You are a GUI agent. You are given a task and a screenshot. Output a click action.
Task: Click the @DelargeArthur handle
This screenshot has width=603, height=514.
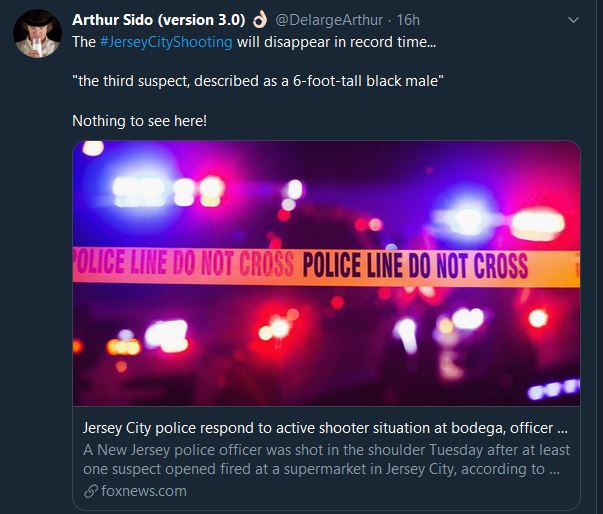tap(329, 20)
